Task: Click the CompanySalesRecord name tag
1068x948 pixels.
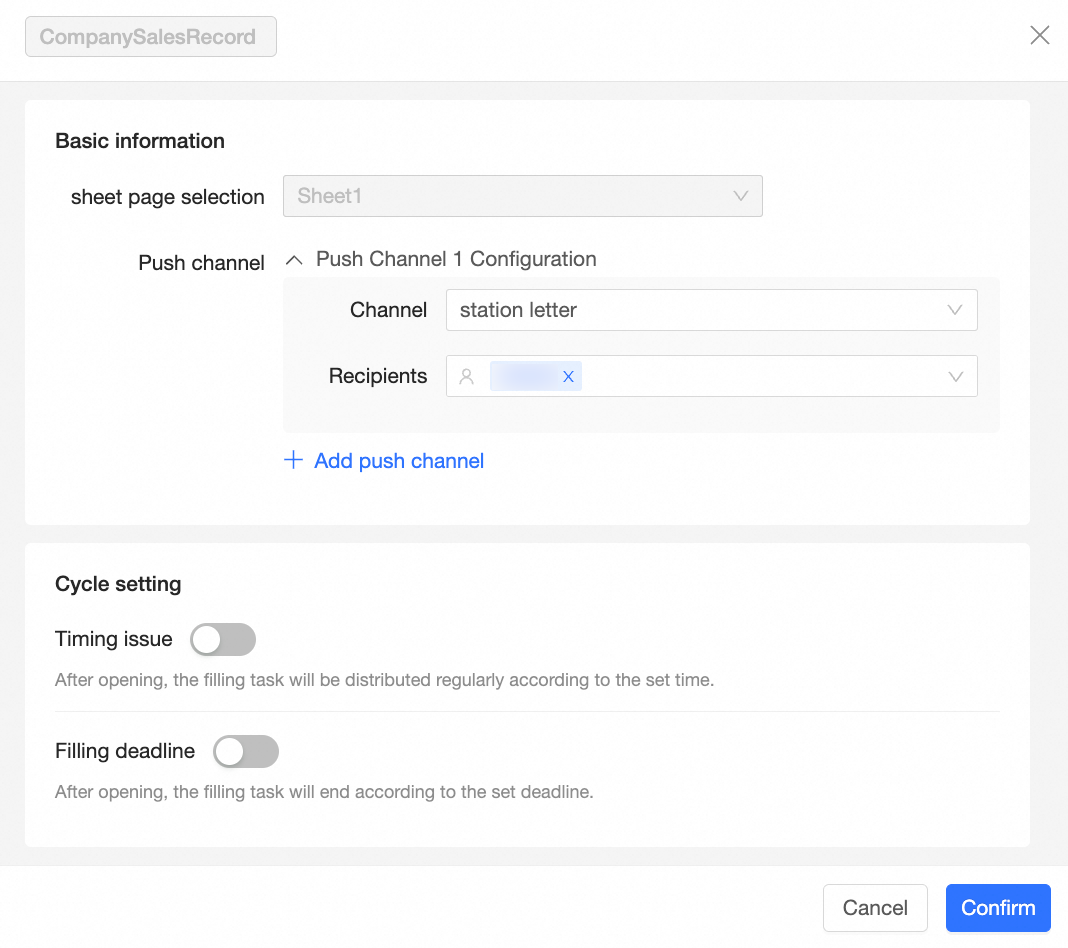Action: [x=150, y=38]
